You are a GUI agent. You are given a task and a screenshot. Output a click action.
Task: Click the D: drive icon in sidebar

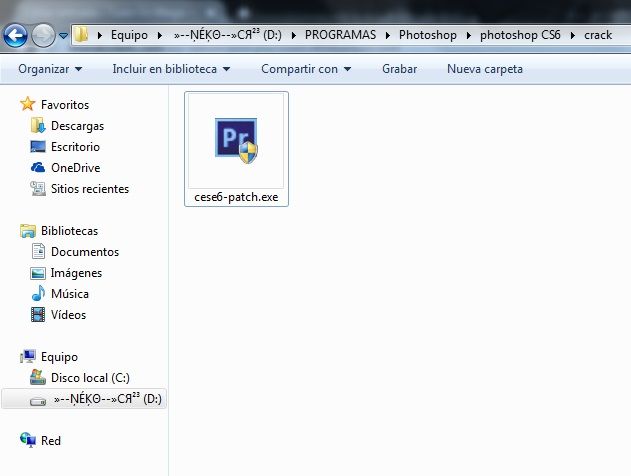click(38, 401)
